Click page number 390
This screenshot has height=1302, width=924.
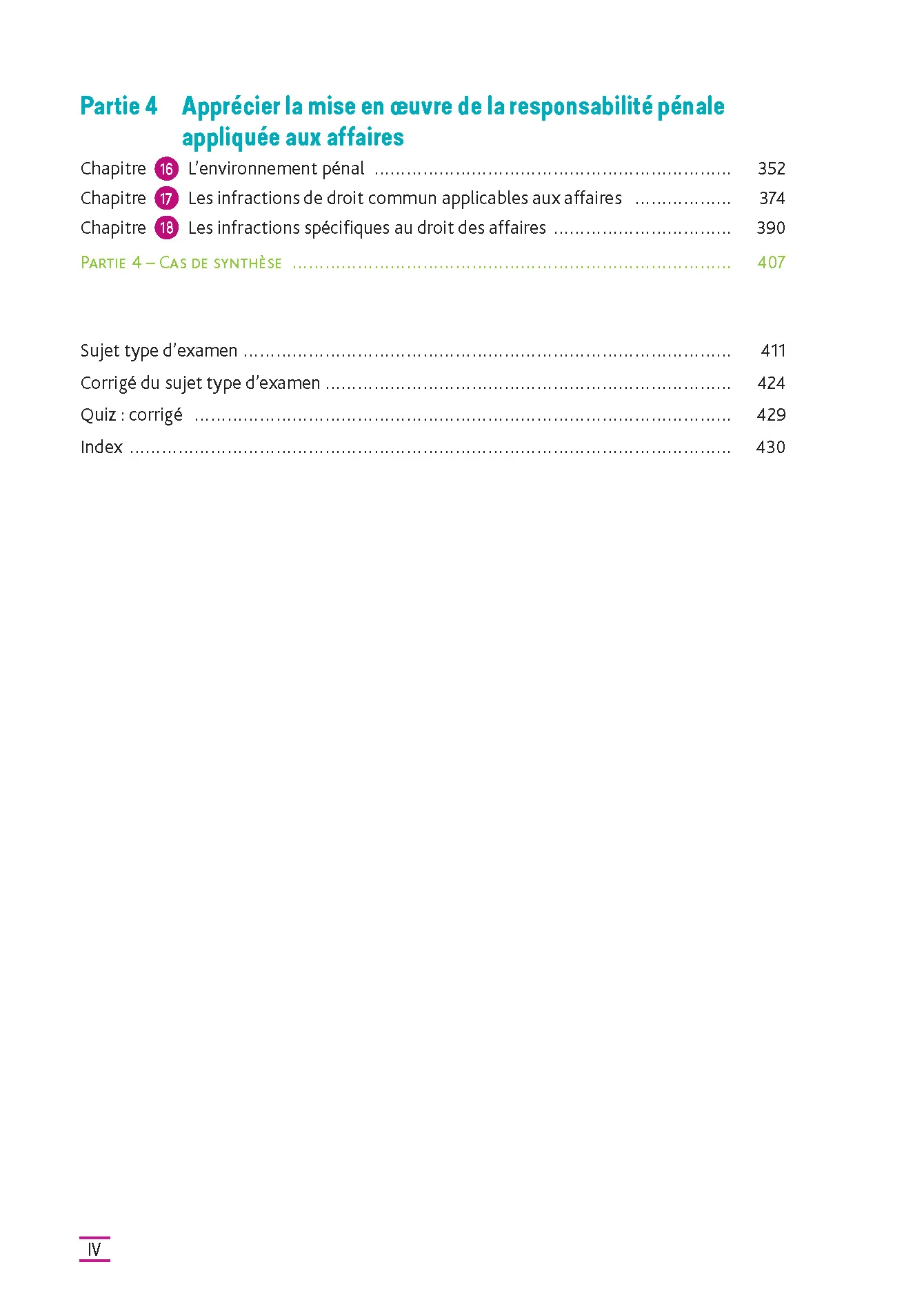[771, 228]
